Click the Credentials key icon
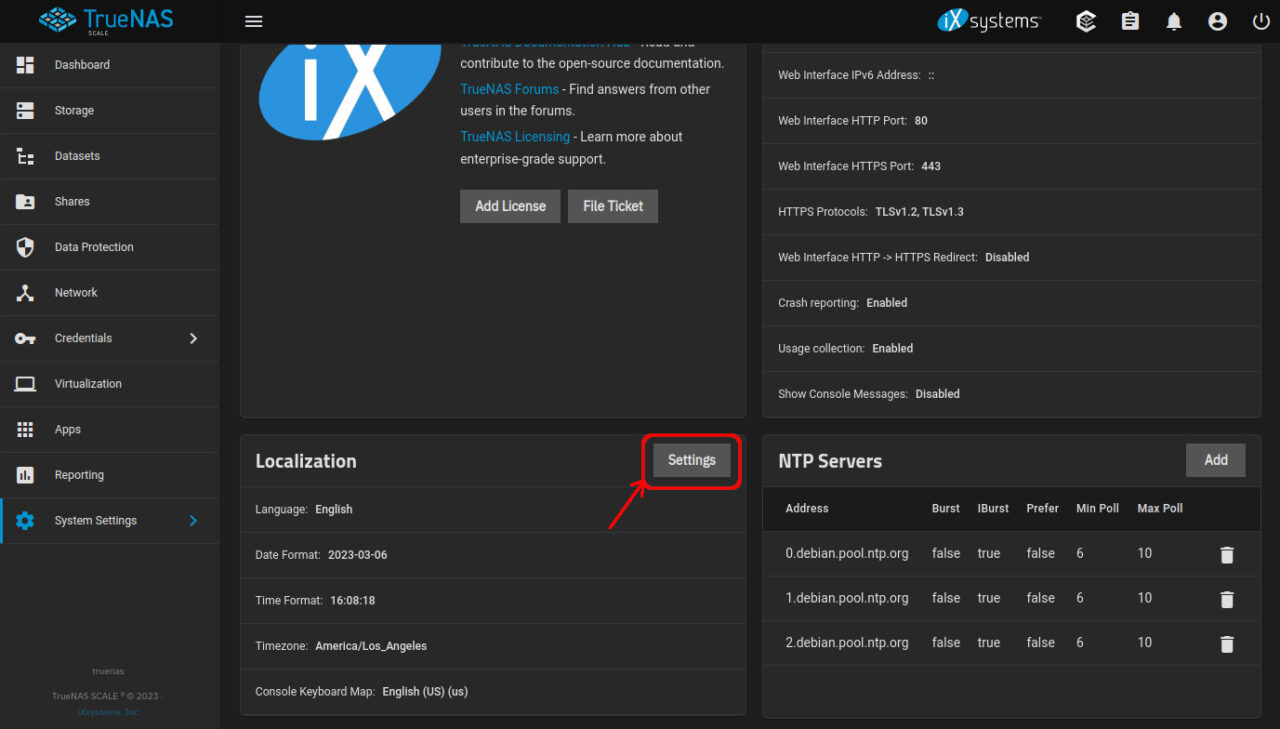 25,338
